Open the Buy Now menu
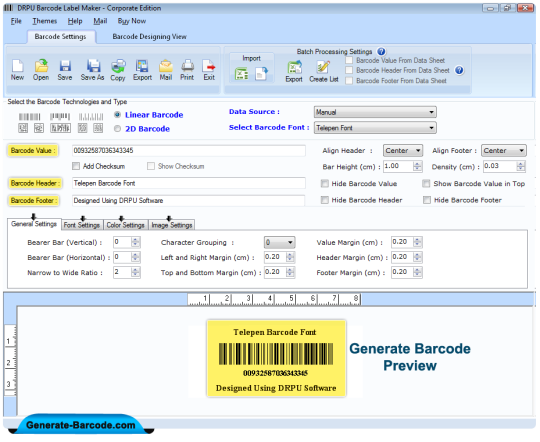This screenshot has width=540, height=442. point(132,21)
